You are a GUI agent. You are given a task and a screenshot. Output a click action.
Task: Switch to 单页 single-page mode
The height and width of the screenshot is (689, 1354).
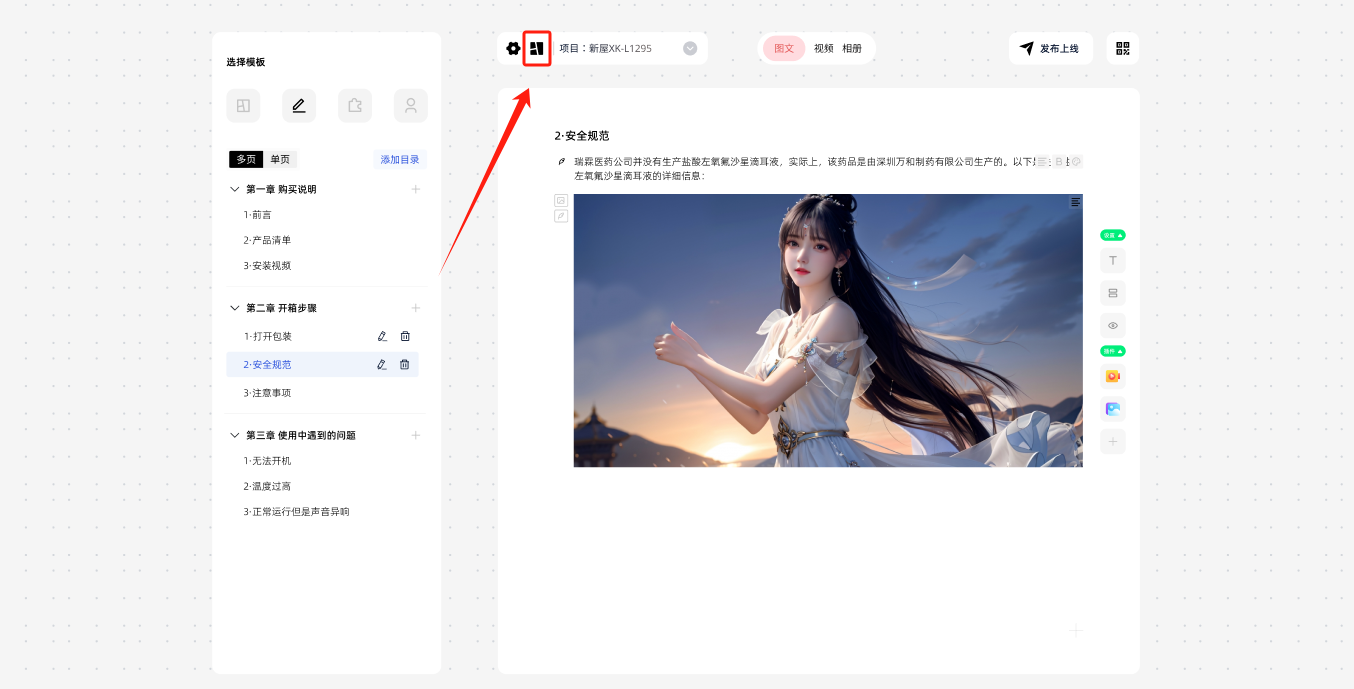(x=280, y=159)
